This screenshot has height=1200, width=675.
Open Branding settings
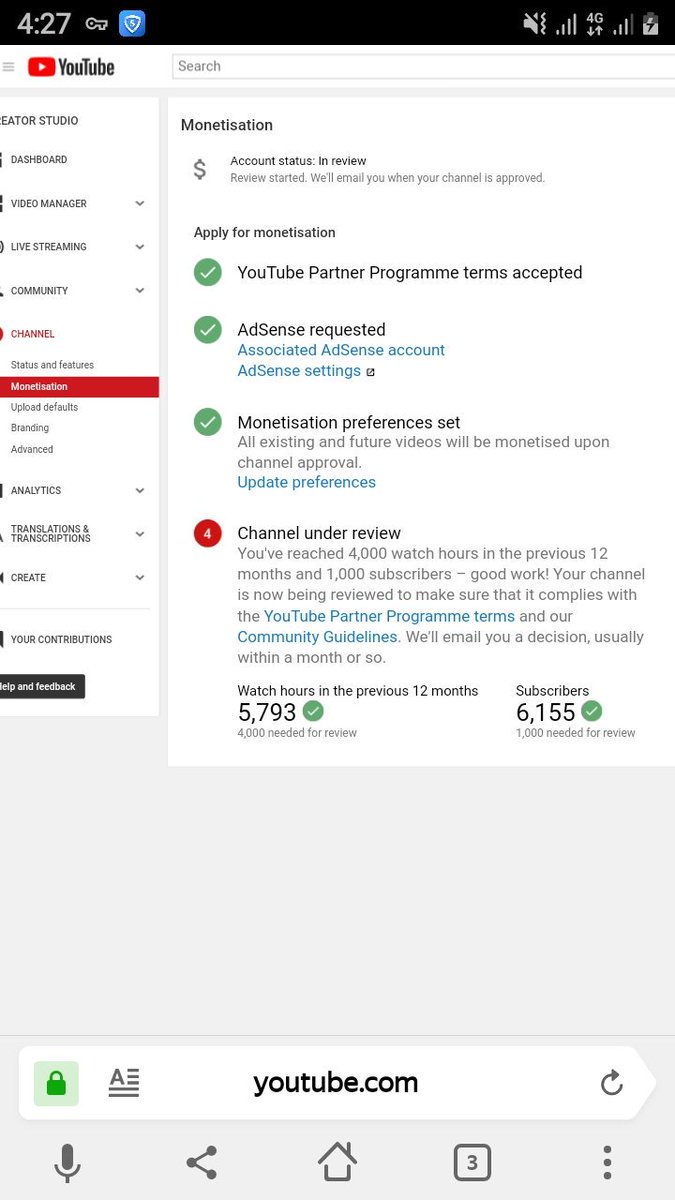coord(30,428)
